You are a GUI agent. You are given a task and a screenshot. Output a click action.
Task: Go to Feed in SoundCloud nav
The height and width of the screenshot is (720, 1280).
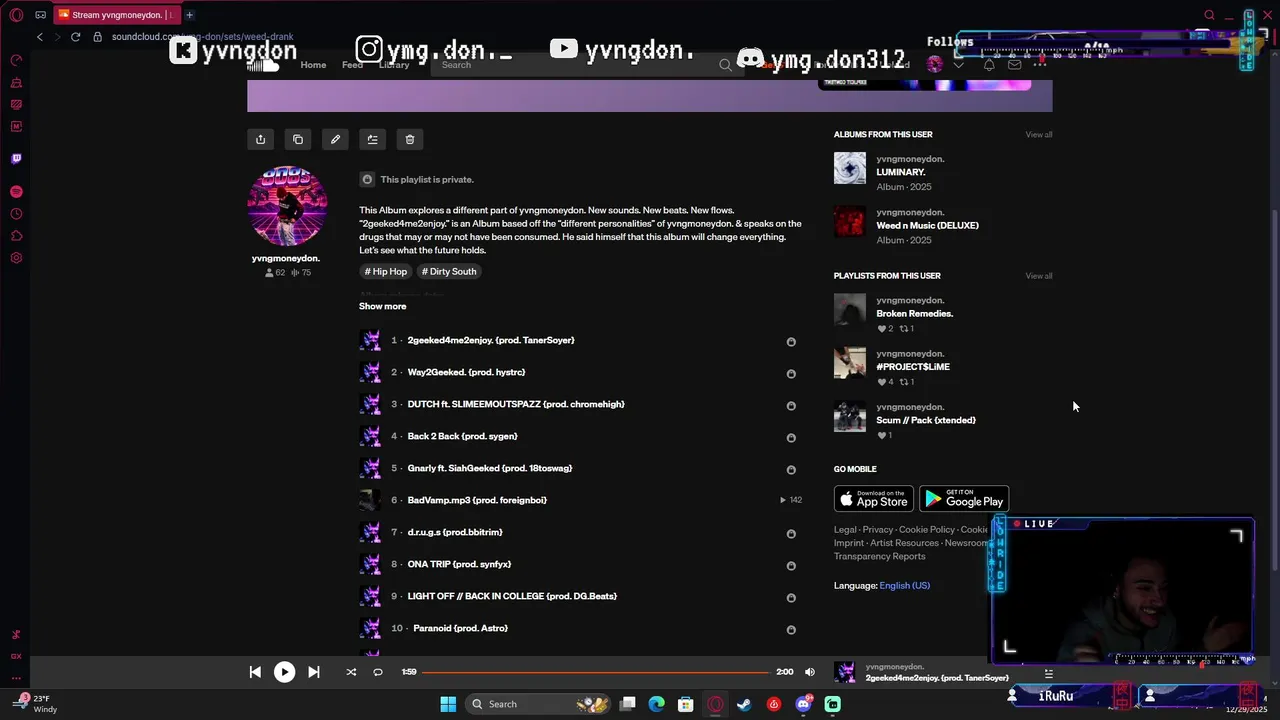click(352, 65)
